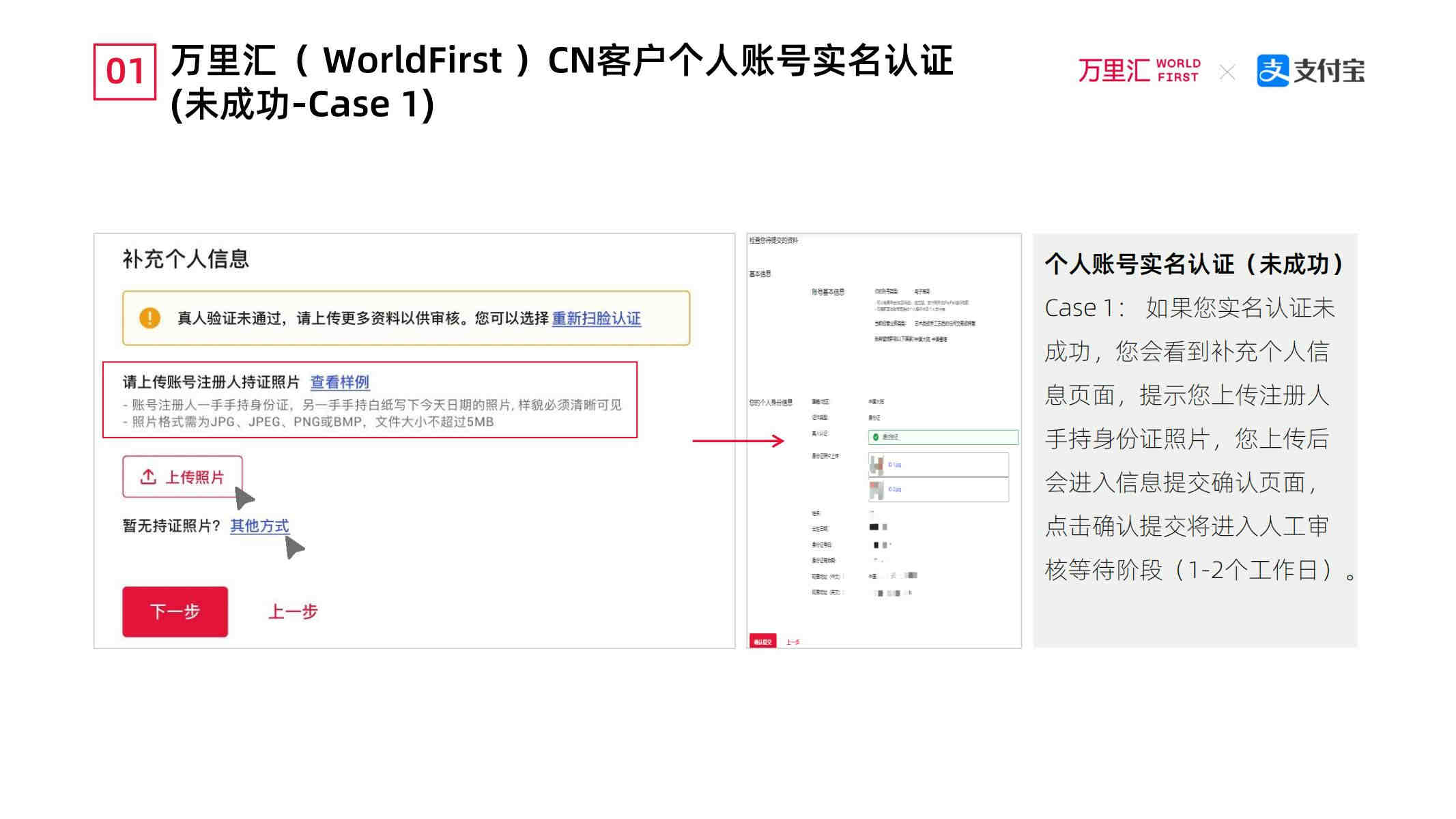Click the upload arrow icon in 上传照片

pyautogui.click(x=148, y=476)
